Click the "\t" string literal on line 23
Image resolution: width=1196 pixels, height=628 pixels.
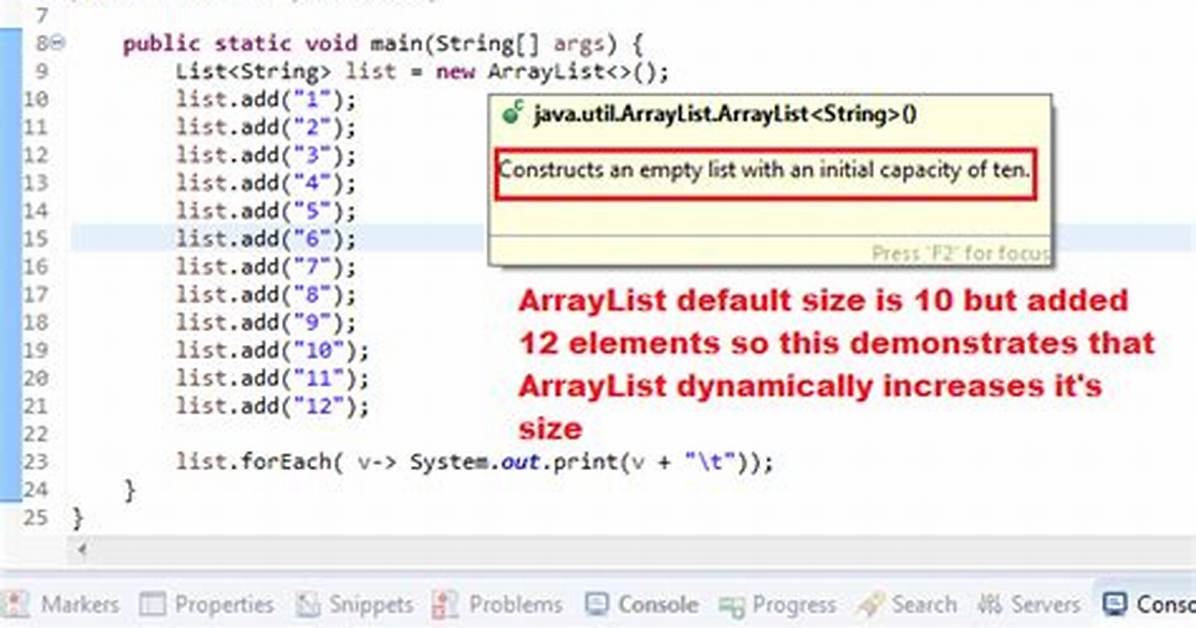(x=709, y=462)
